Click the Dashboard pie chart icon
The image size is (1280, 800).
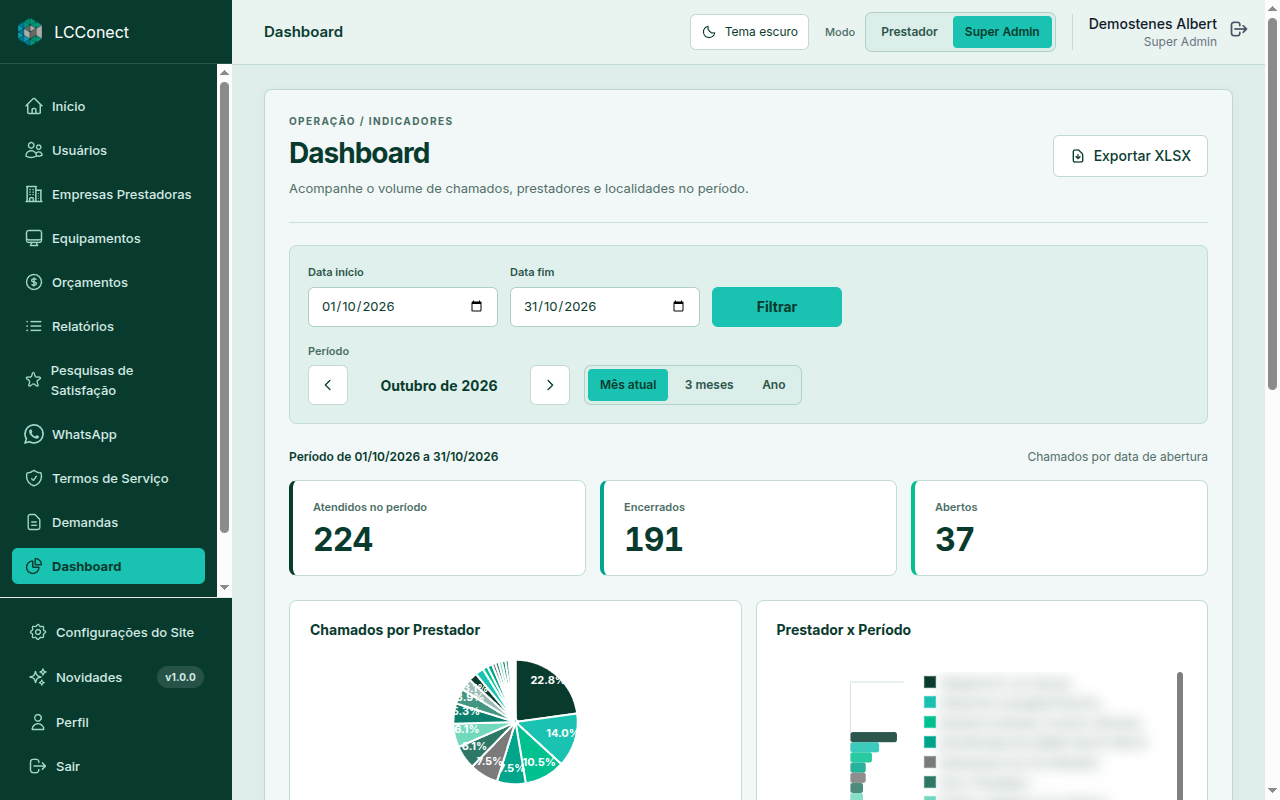point(34,566)
